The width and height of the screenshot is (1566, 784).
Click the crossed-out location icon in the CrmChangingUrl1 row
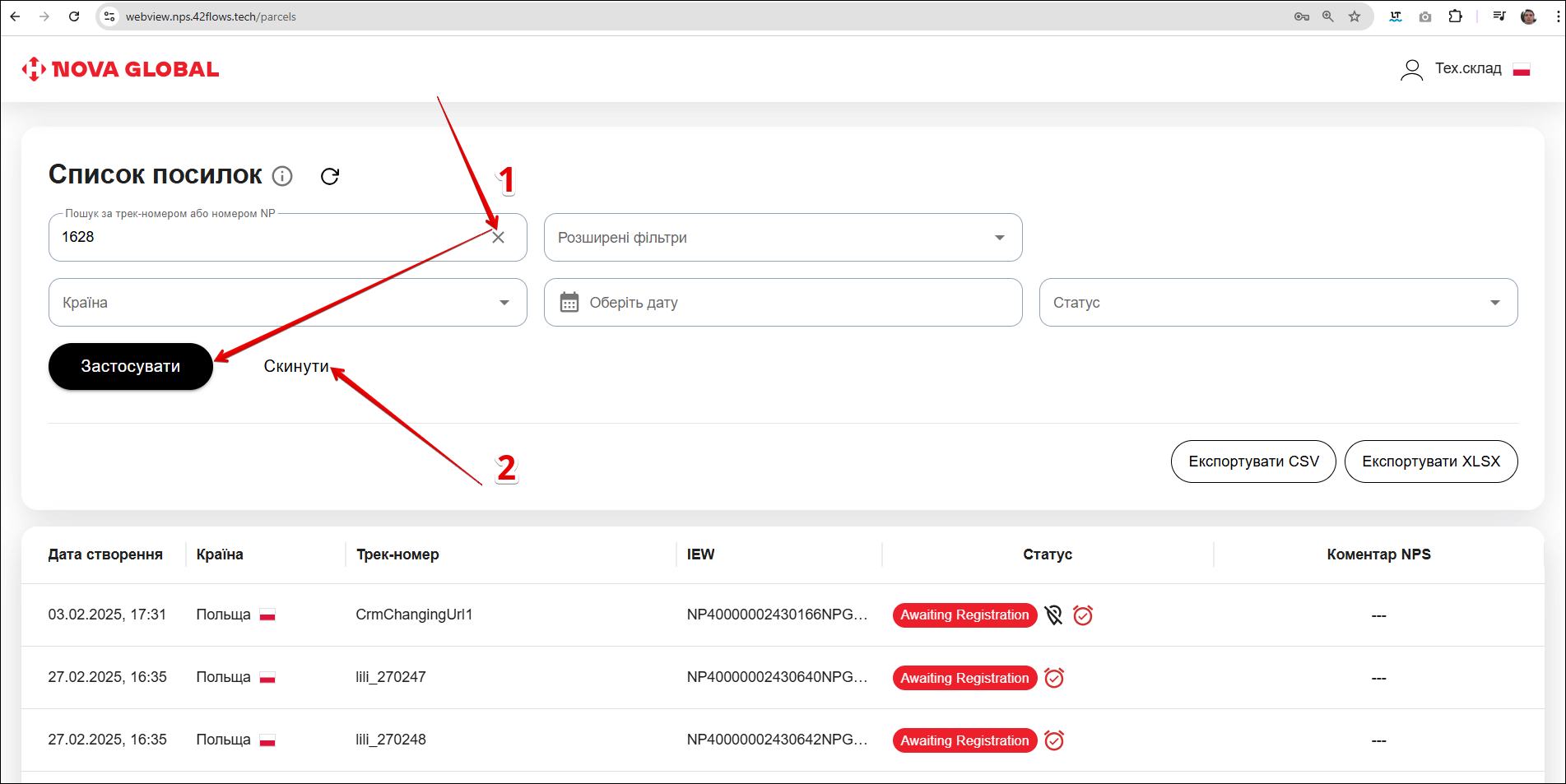coord(1054,615)
